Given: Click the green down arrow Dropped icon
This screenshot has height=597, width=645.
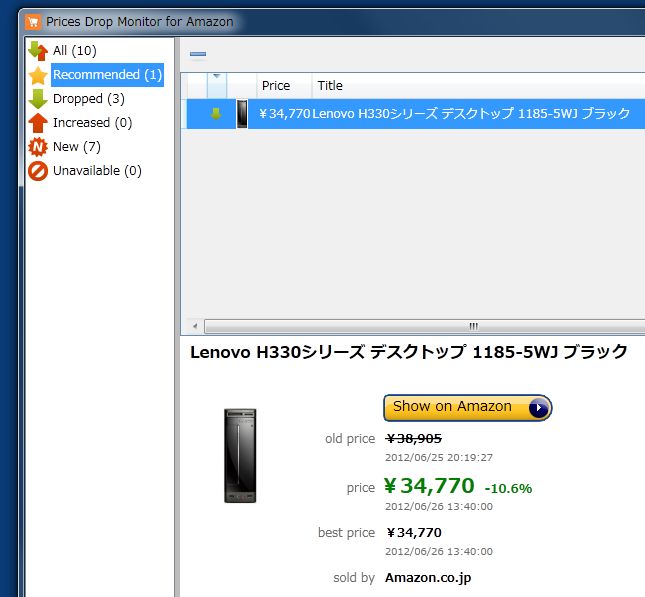Looking at the screenshot, I should (38, 99).
